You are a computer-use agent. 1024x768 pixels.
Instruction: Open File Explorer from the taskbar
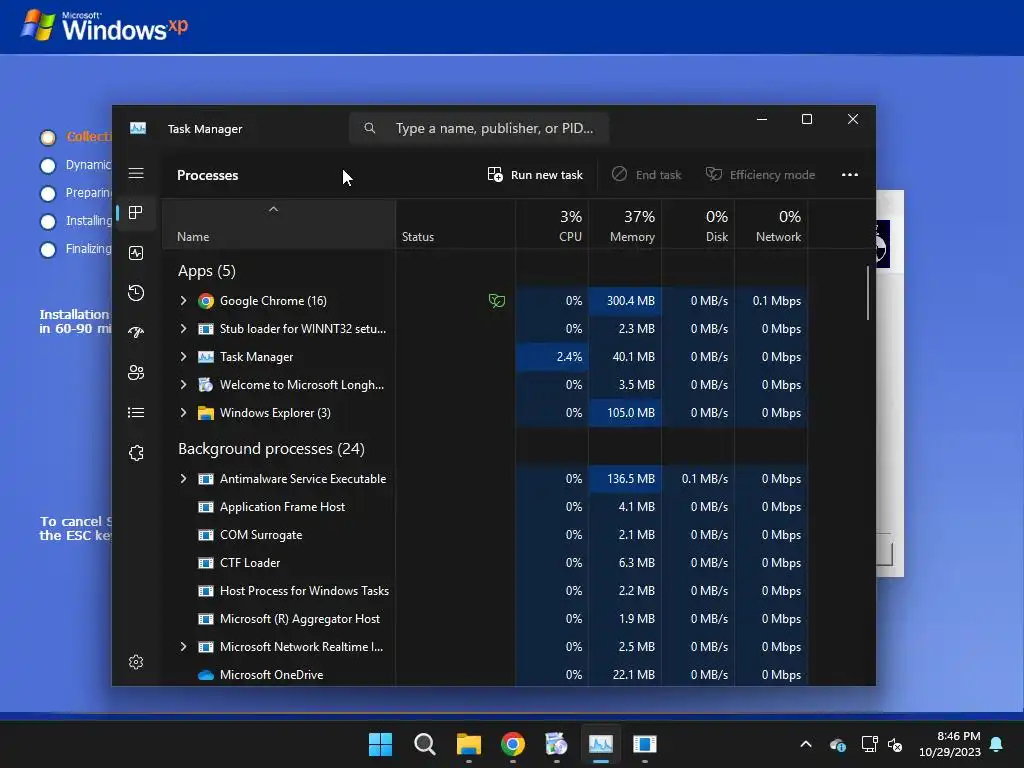[x=469, y=744]
